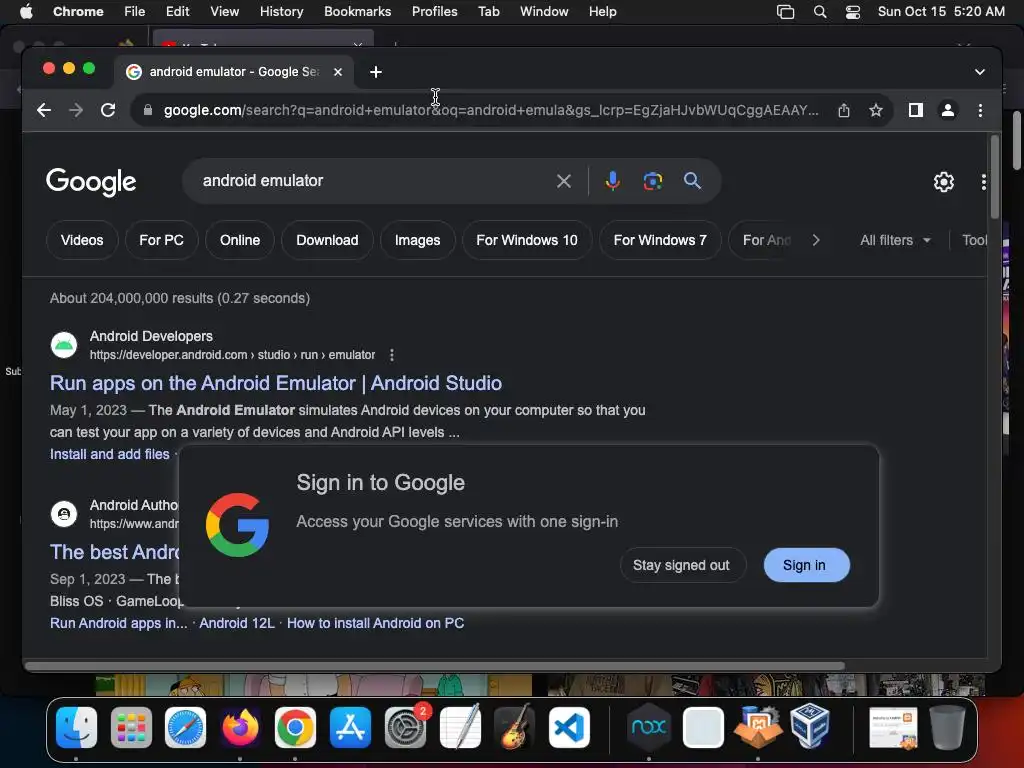Open How to install Android on PC link
Image resolution: width=1024 pixels, height=768 pixels.
coord(376,623)
